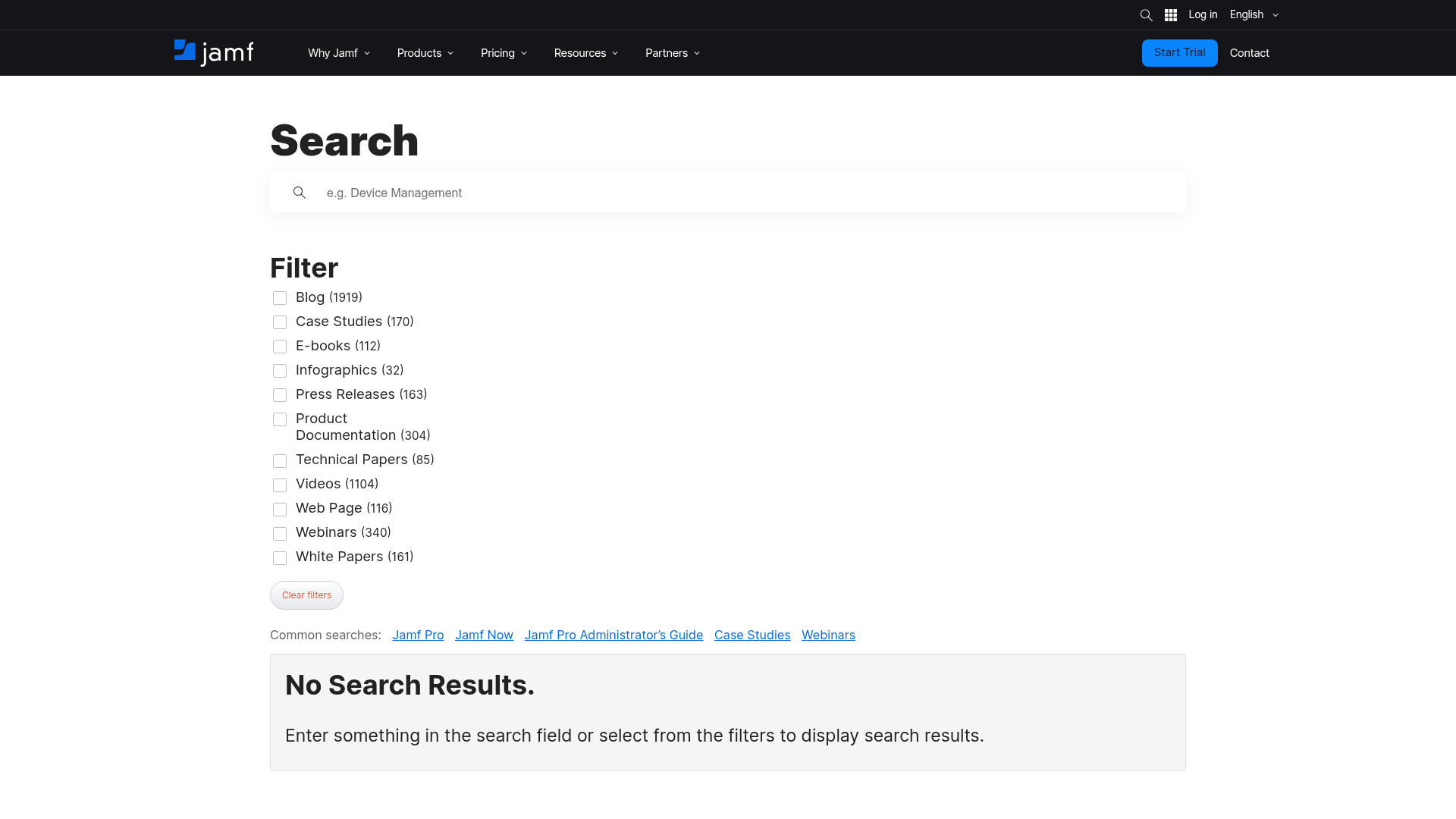Screen dimensions: 1456x819
Task: Expand the Pricing menu
Action: coord(504,53)
